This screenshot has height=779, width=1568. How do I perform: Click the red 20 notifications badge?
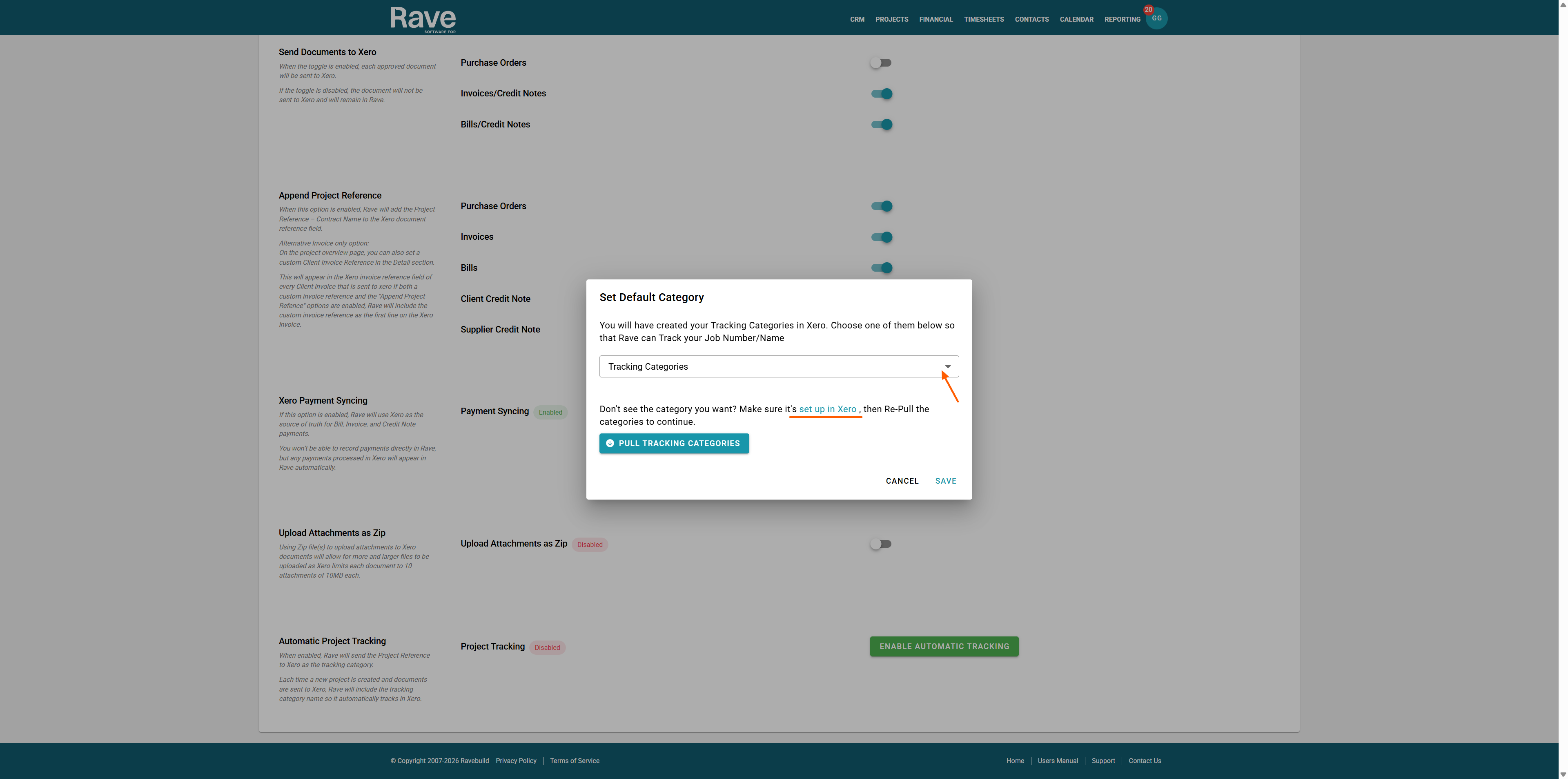pos(1148,9)
